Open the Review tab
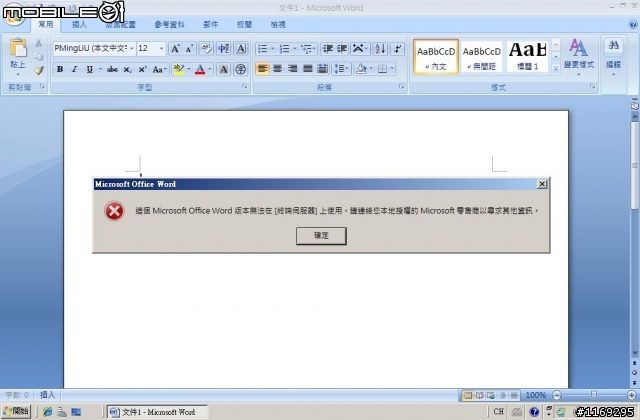 (244, 24)
